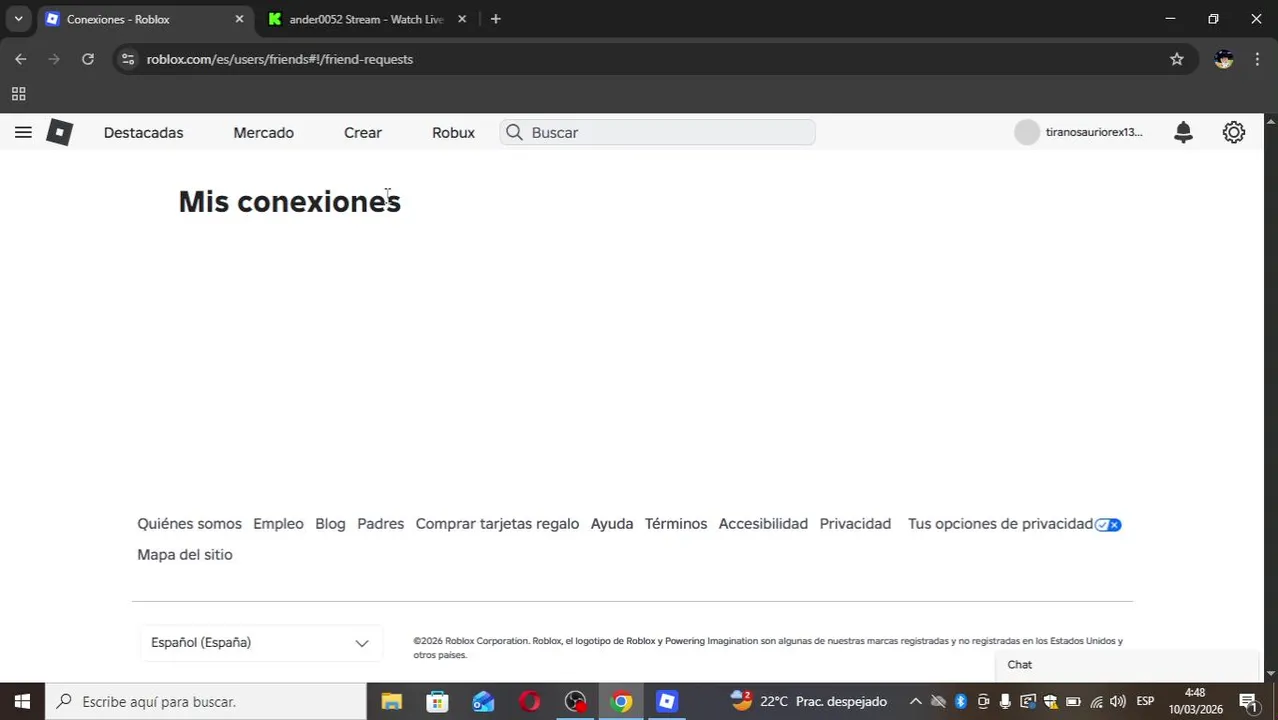Image resolution: width=1278 pixels, height=720 pixels.
Task: Open the Blog footer link
Action: coord(330,524)
